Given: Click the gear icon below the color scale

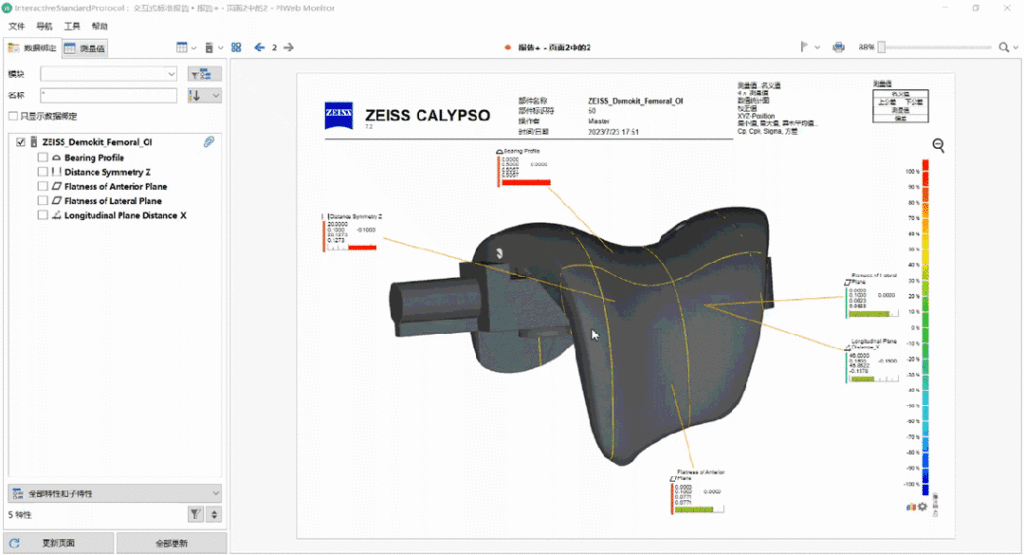Looking at the screenshot, I should 921,507.
